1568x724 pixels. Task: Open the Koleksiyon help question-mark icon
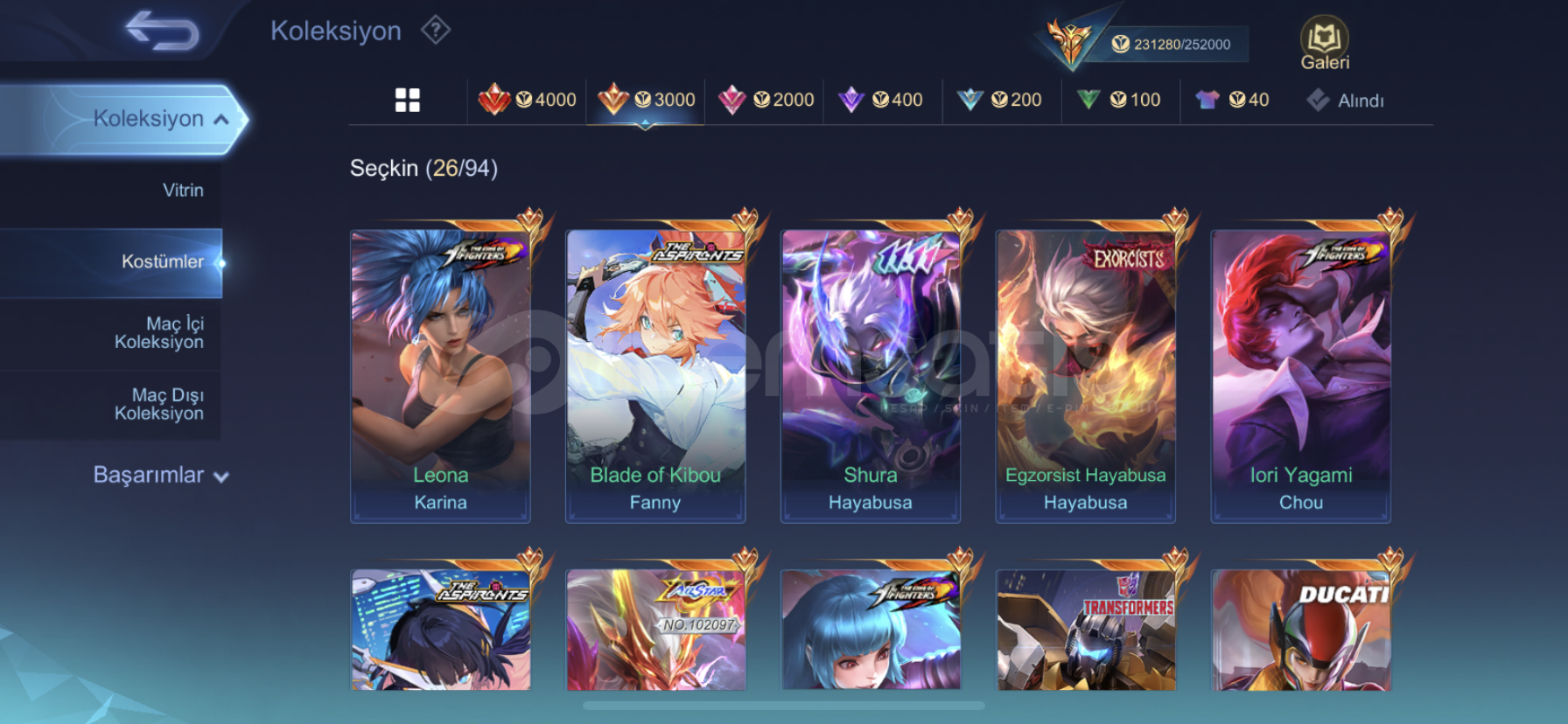coord(435,31)
